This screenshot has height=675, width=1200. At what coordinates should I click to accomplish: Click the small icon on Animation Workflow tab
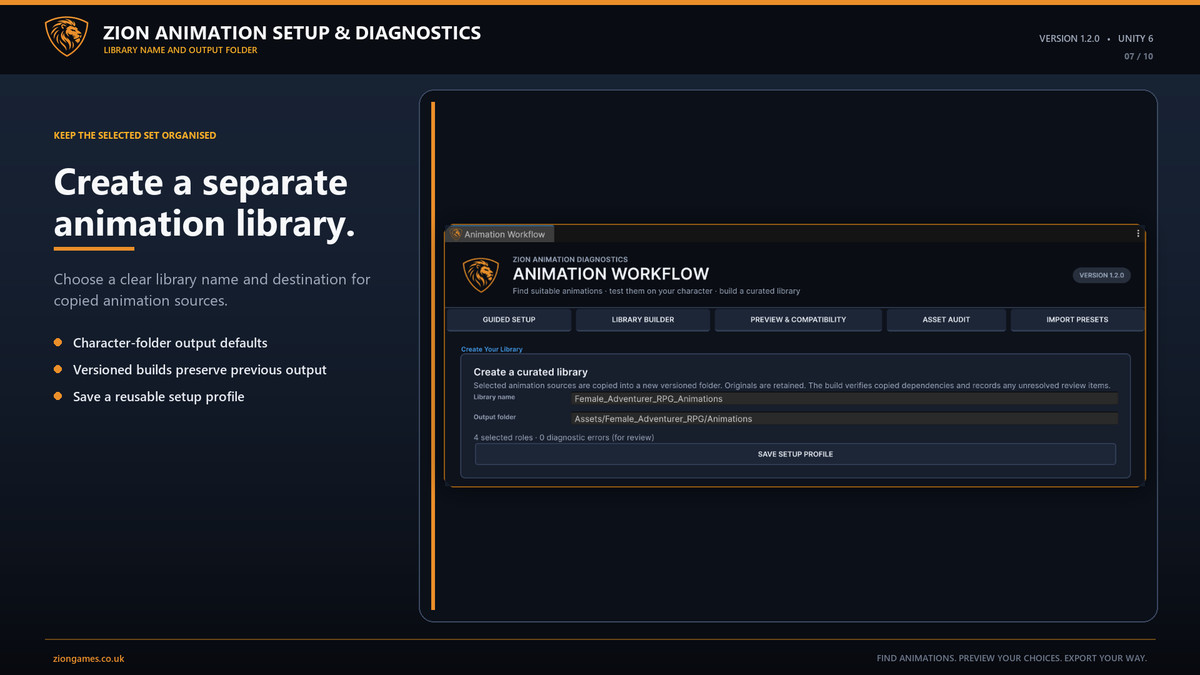click(x=456, y=234)
